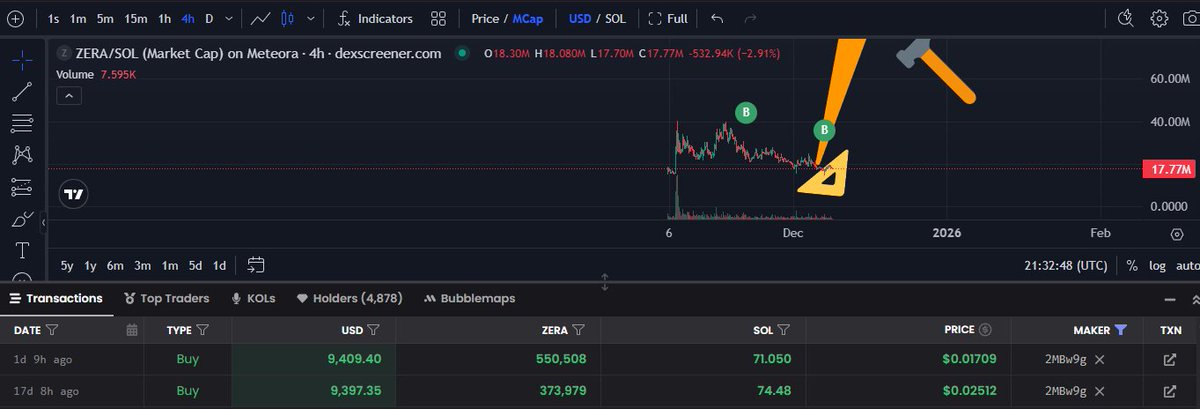Switch to Top Traders tab
The image size is (1200, 409).
(166, 298)
